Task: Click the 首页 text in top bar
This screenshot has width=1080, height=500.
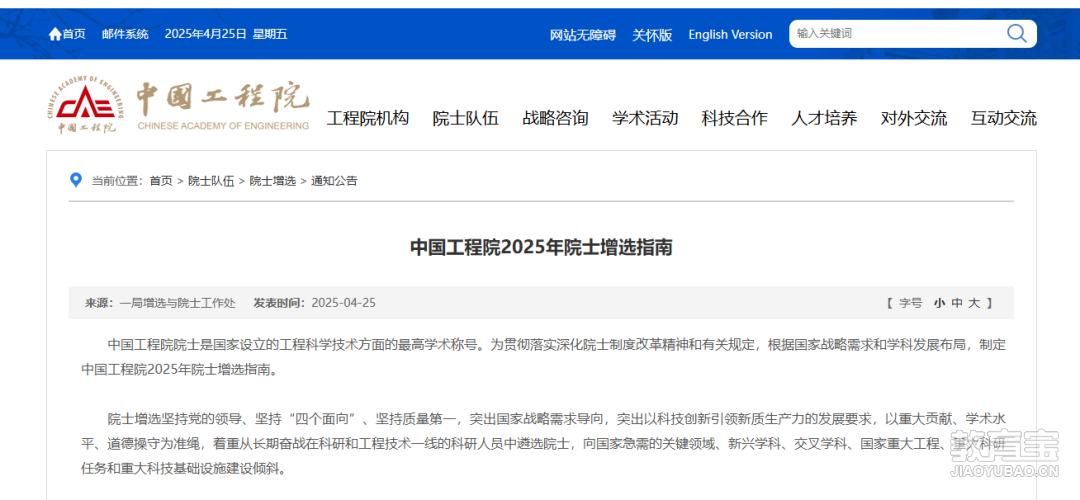Action: pyautogui.click(x=74, y=34)
